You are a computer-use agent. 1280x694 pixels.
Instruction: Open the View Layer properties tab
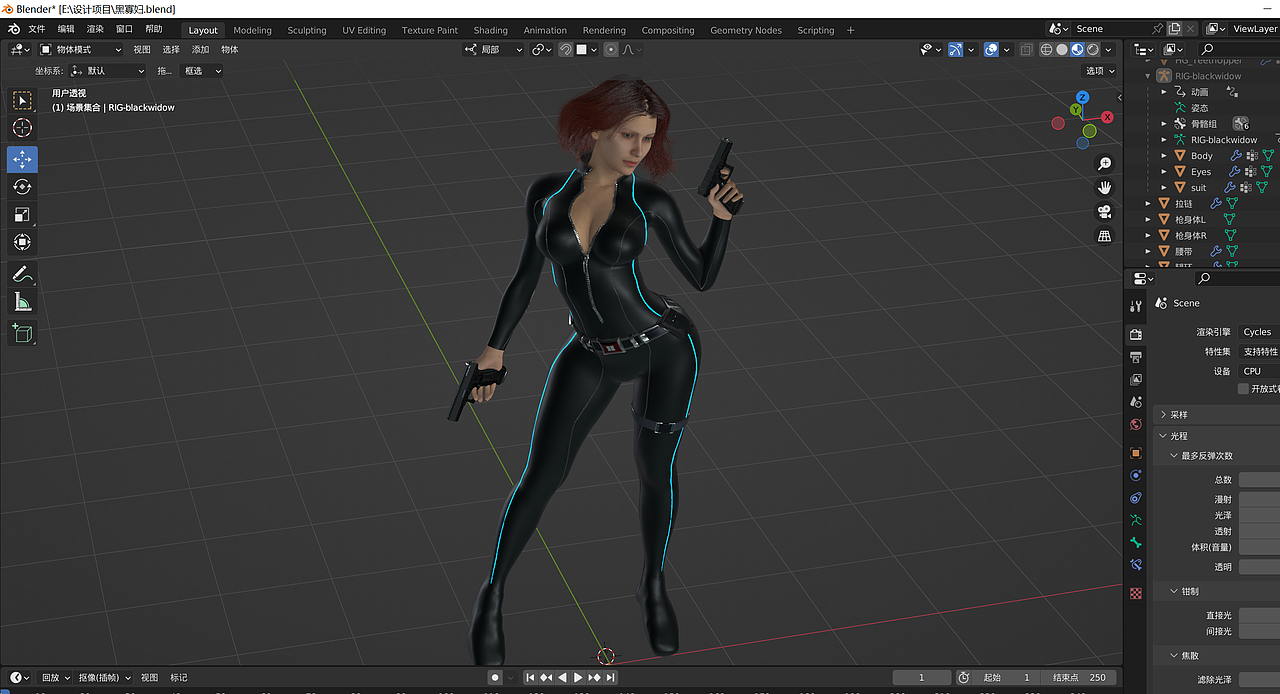coord(1135,380)
